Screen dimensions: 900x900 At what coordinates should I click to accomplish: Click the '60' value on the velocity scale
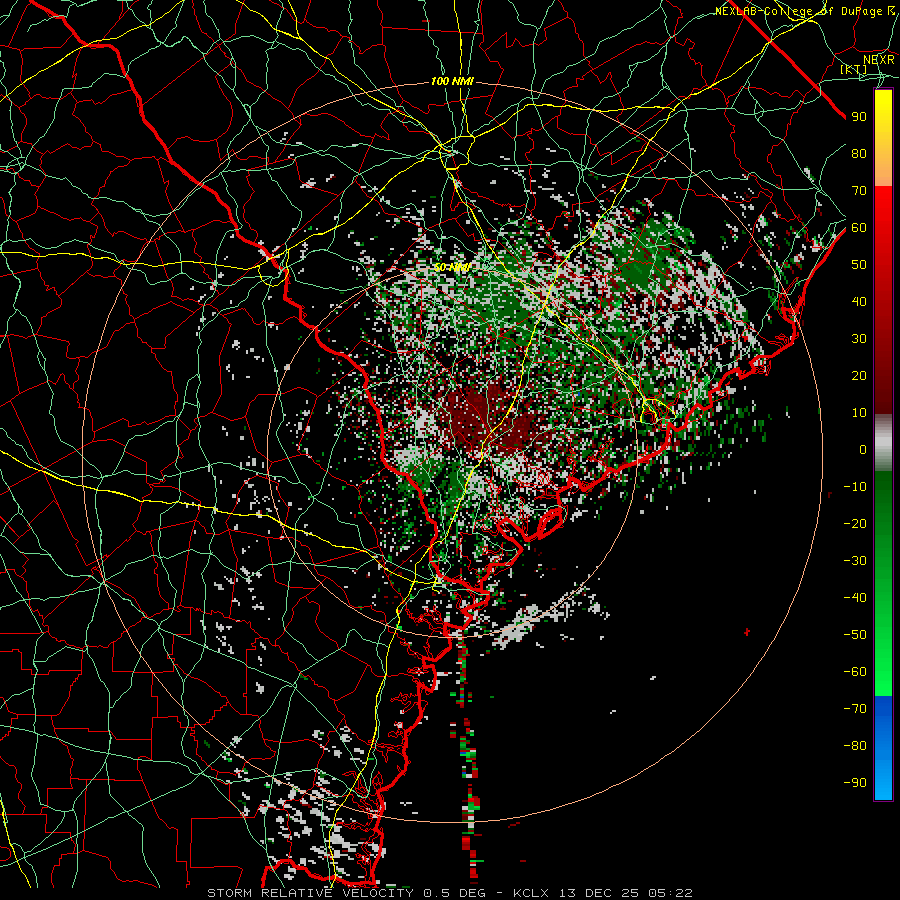click(x=859, y=228)
